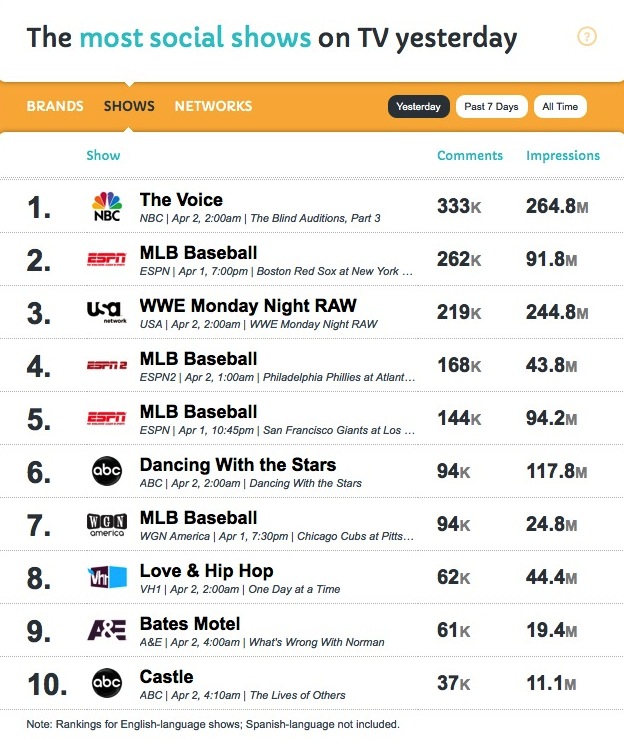Open Dancing With the Stars title
This screenshot has width=624, height=739.
(x=238, y=465)
